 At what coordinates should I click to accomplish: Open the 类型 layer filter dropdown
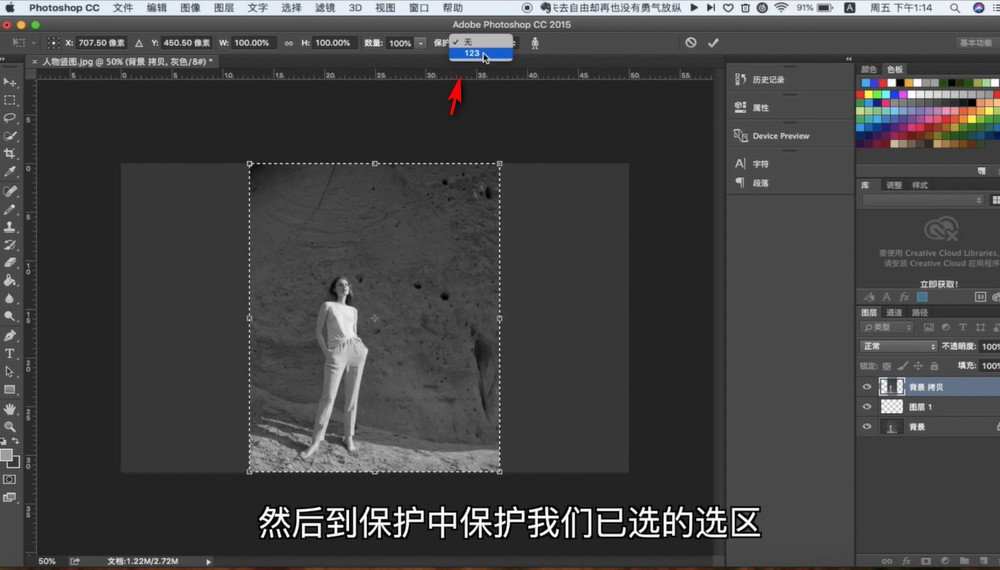pos(887,327)
